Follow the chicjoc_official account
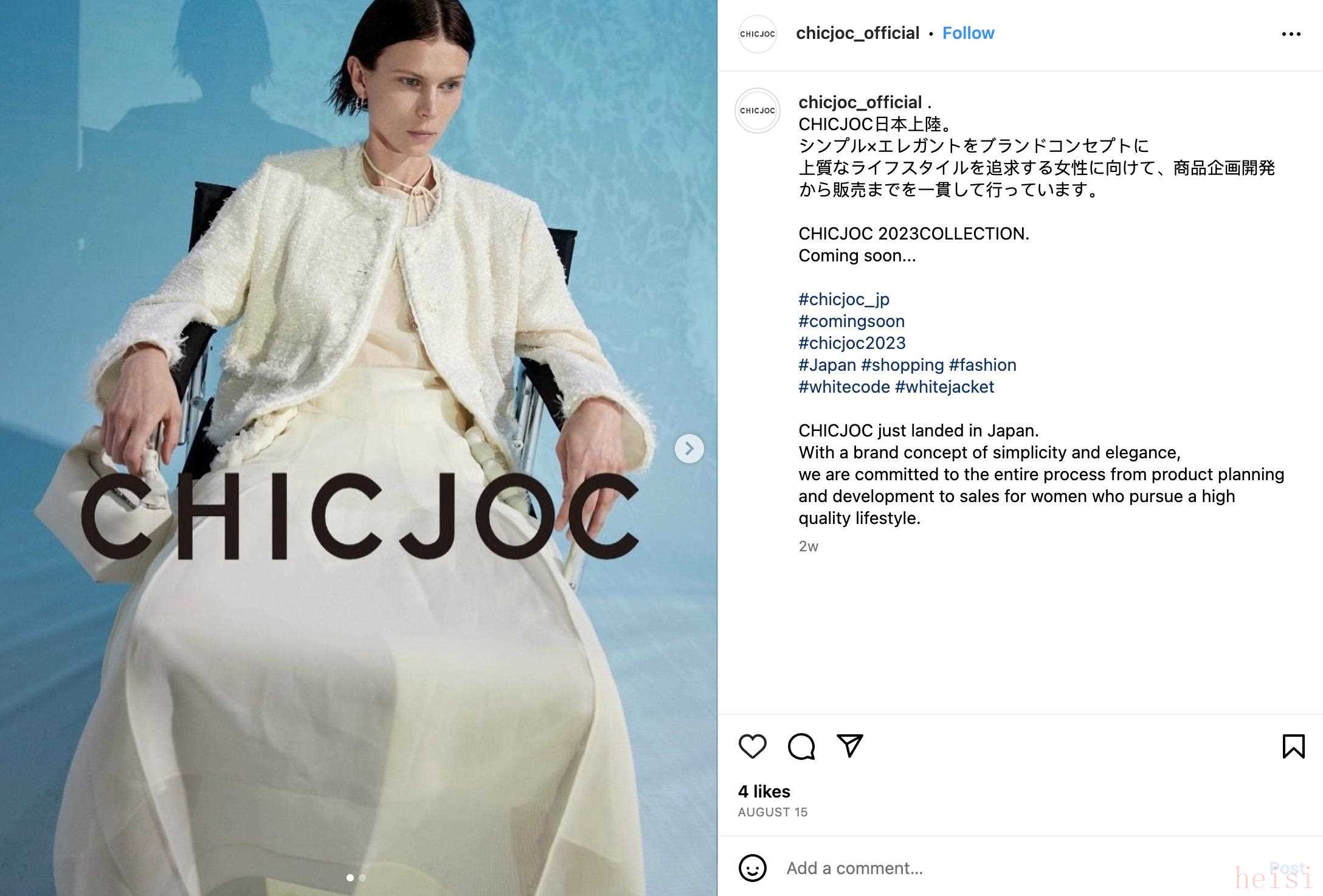 (x=968, y=33)
